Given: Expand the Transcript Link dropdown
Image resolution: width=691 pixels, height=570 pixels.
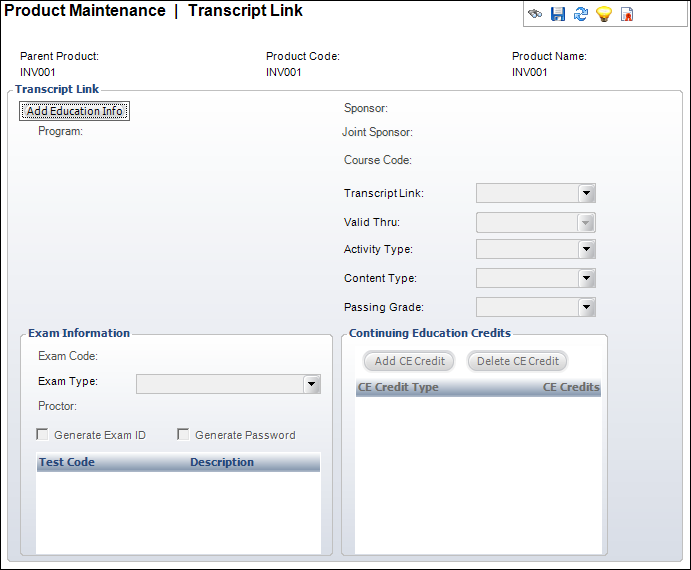Looking at the screenshot, I should point(587,194).
